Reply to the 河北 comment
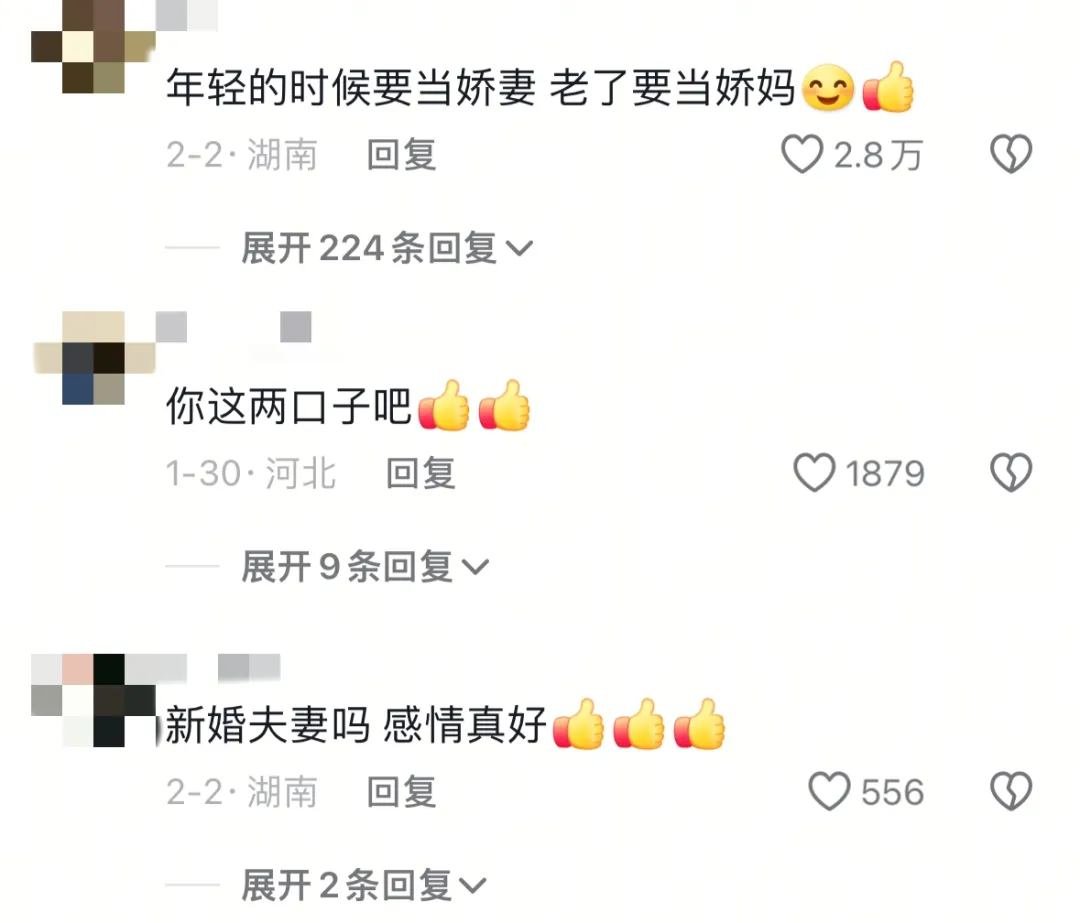The height and width of the screenshot is (923, 1080). click(x=420, y=473)
